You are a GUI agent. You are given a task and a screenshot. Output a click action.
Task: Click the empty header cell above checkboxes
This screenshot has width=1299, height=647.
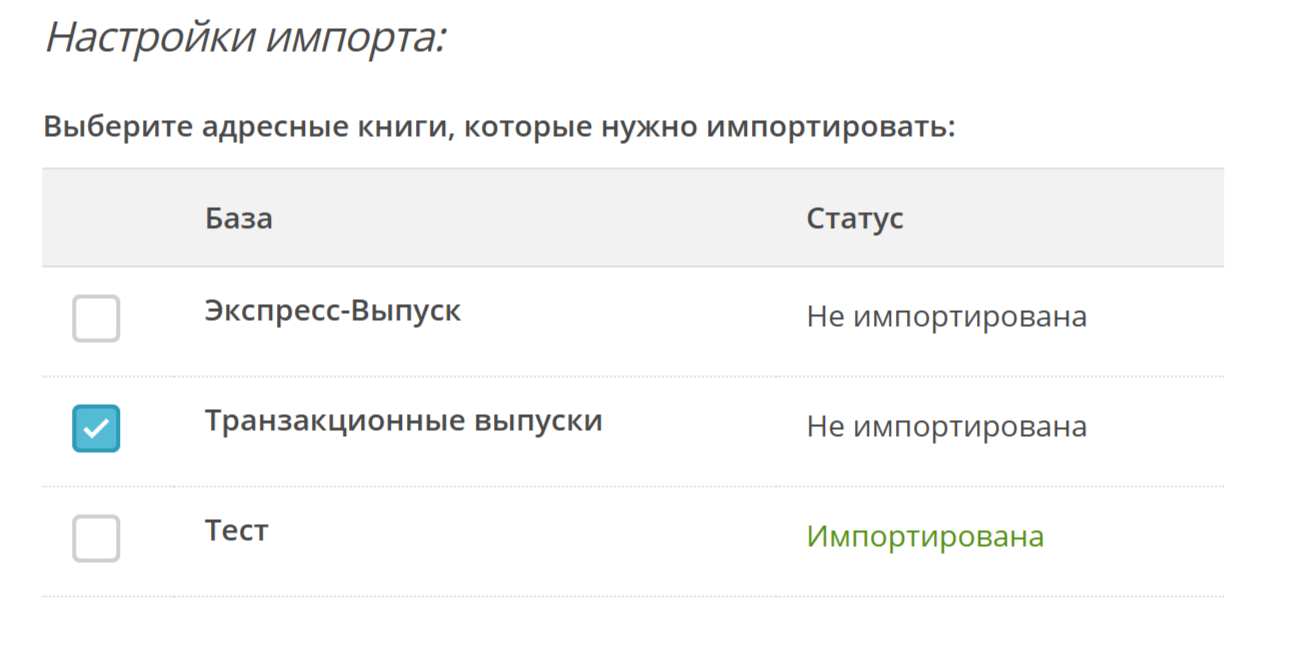coord(110,218)
